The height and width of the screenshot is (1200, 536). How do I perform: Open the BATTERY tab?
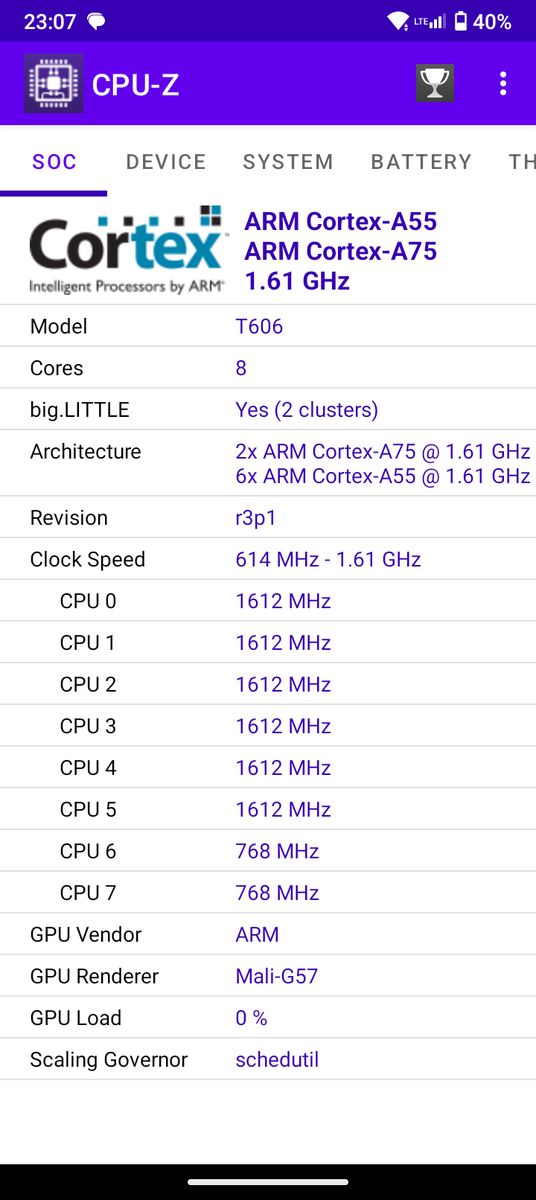click(x=421, y=162)
